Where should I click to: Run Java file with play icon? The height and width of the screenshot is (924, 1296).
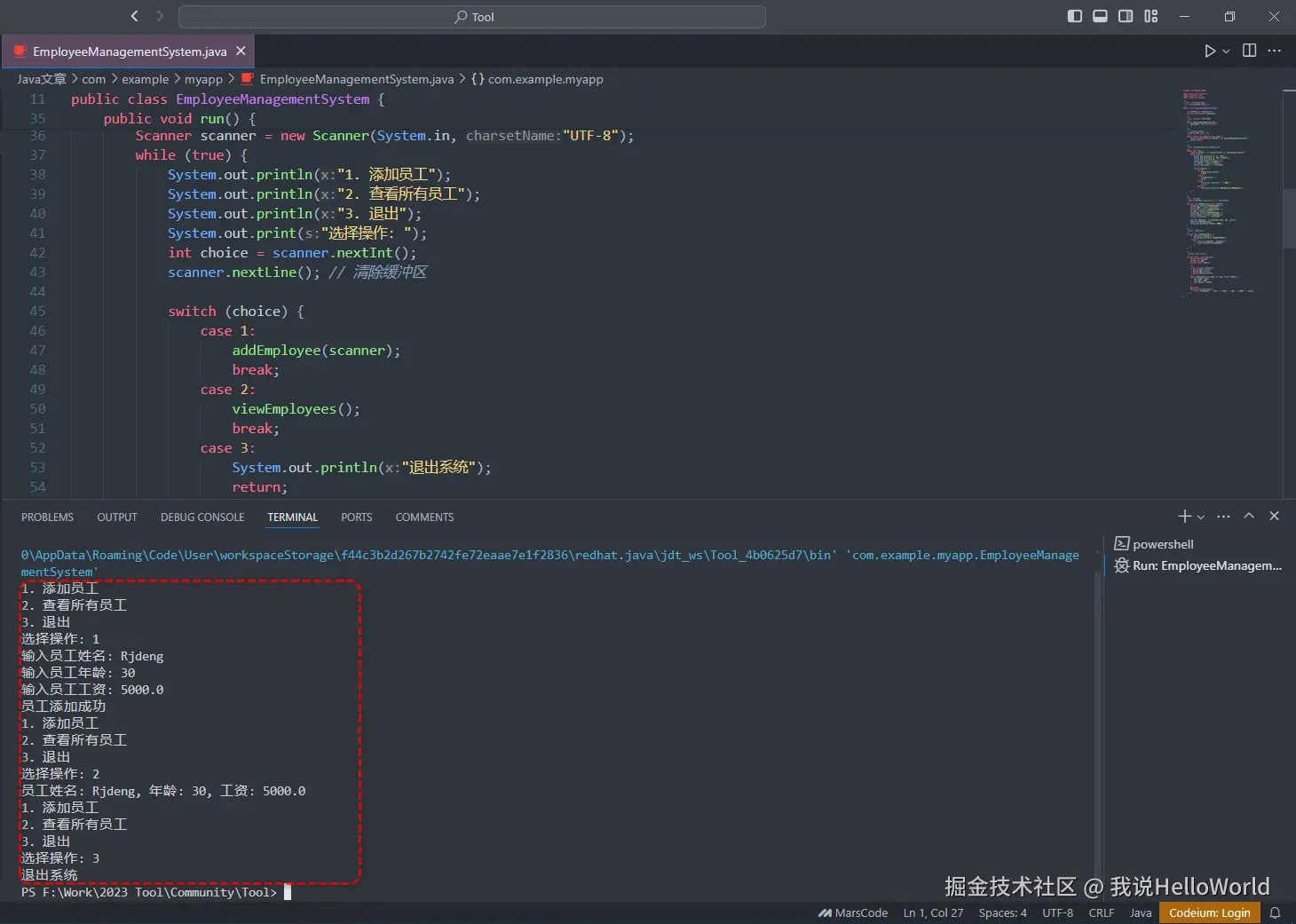(1209, 51)
